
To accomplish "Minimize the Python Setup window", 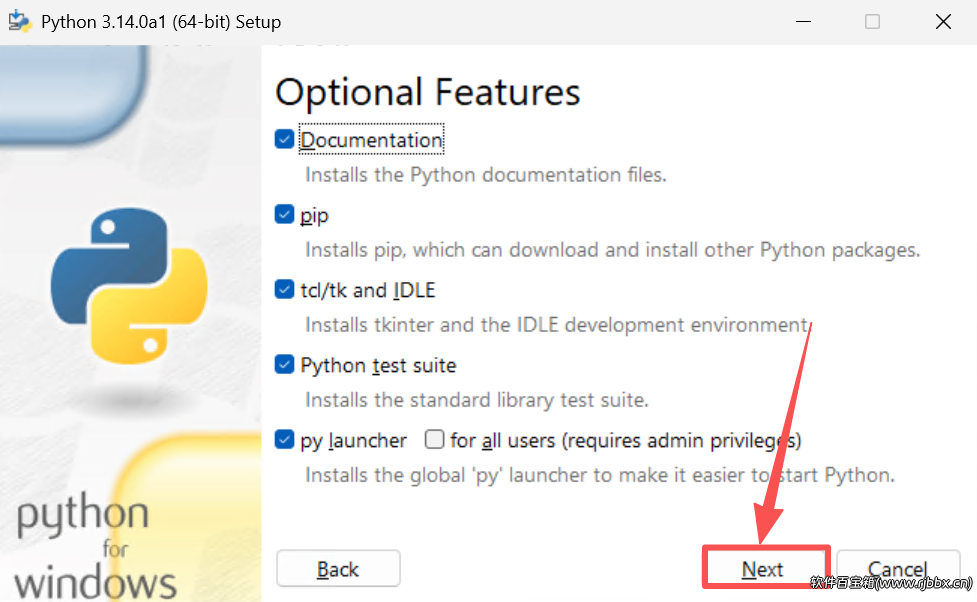I will (x=803, y=22).
